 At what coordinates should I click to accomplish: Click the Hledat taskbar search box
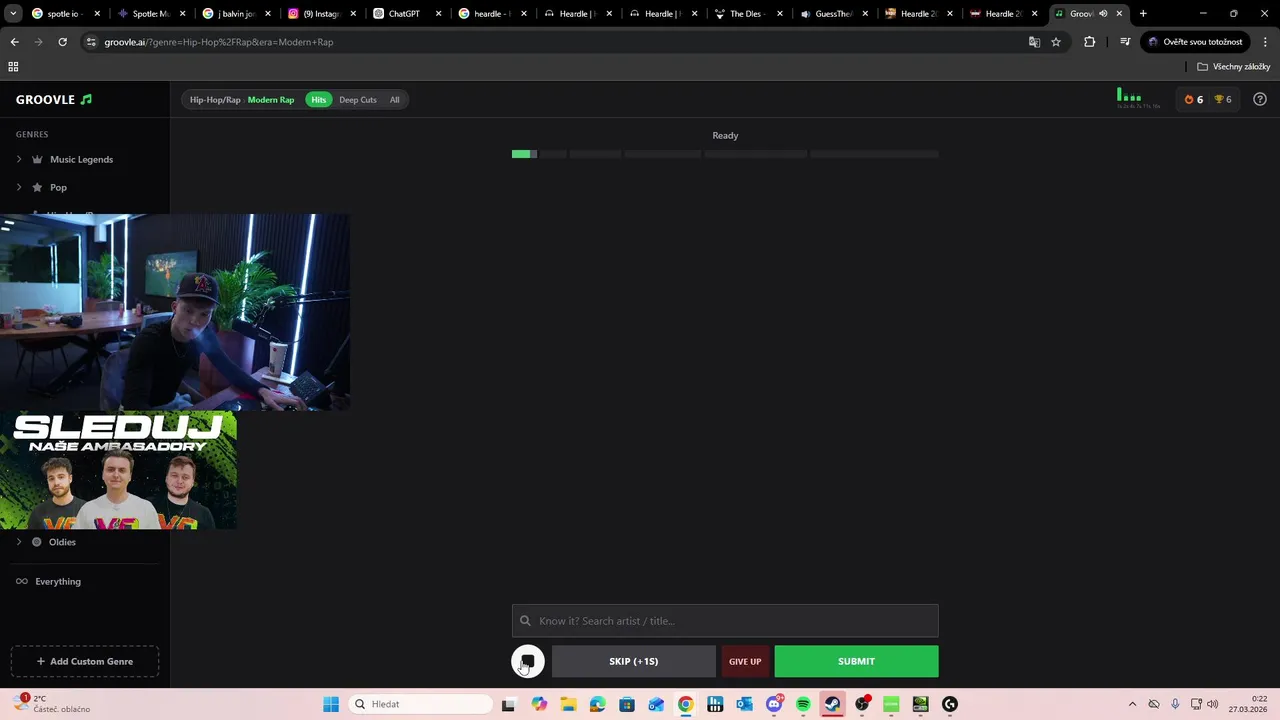(422, 704)
